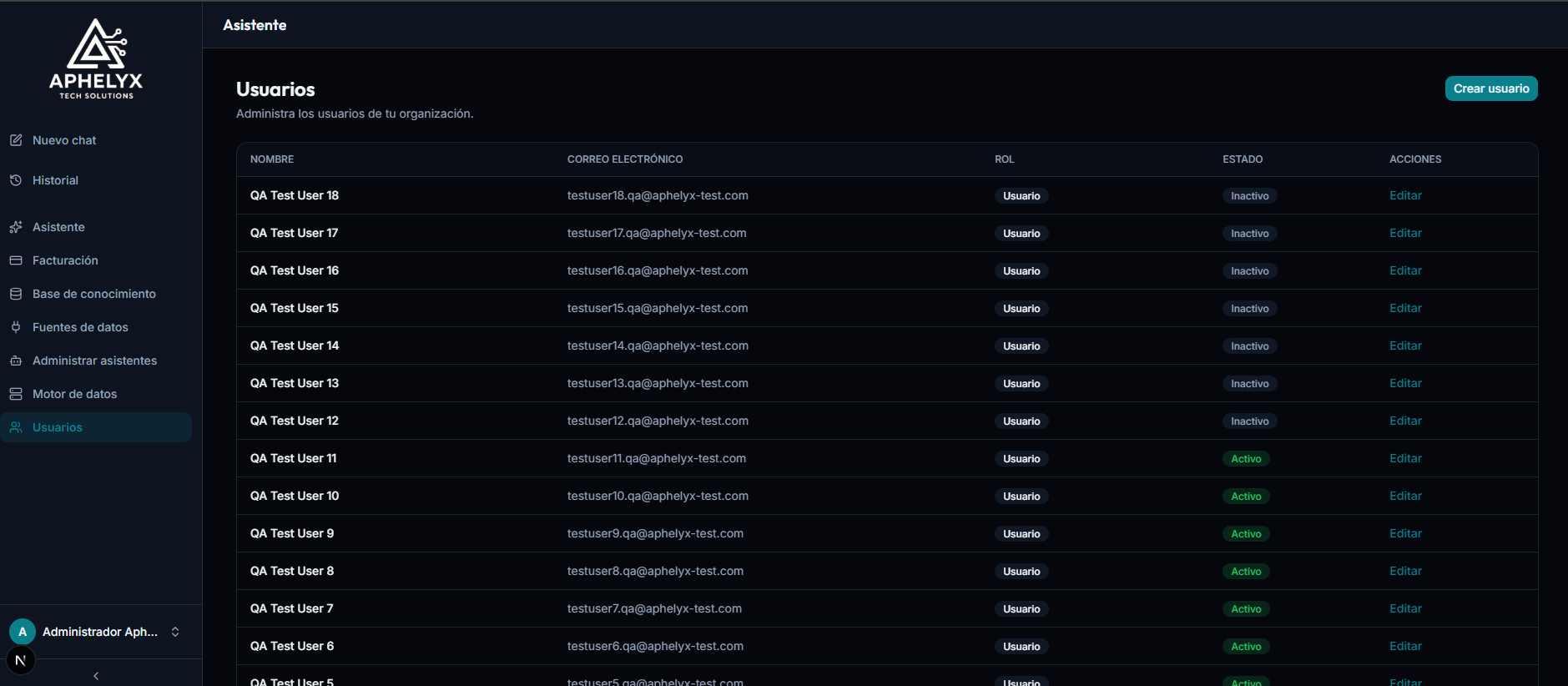Click the Crear usuario button
Viewport: 1568px width, 686px height.
[x=1491, y=88]
